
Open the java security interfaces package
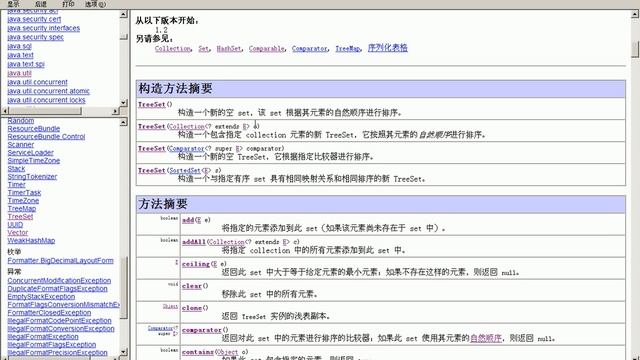[x=44, y=28]
